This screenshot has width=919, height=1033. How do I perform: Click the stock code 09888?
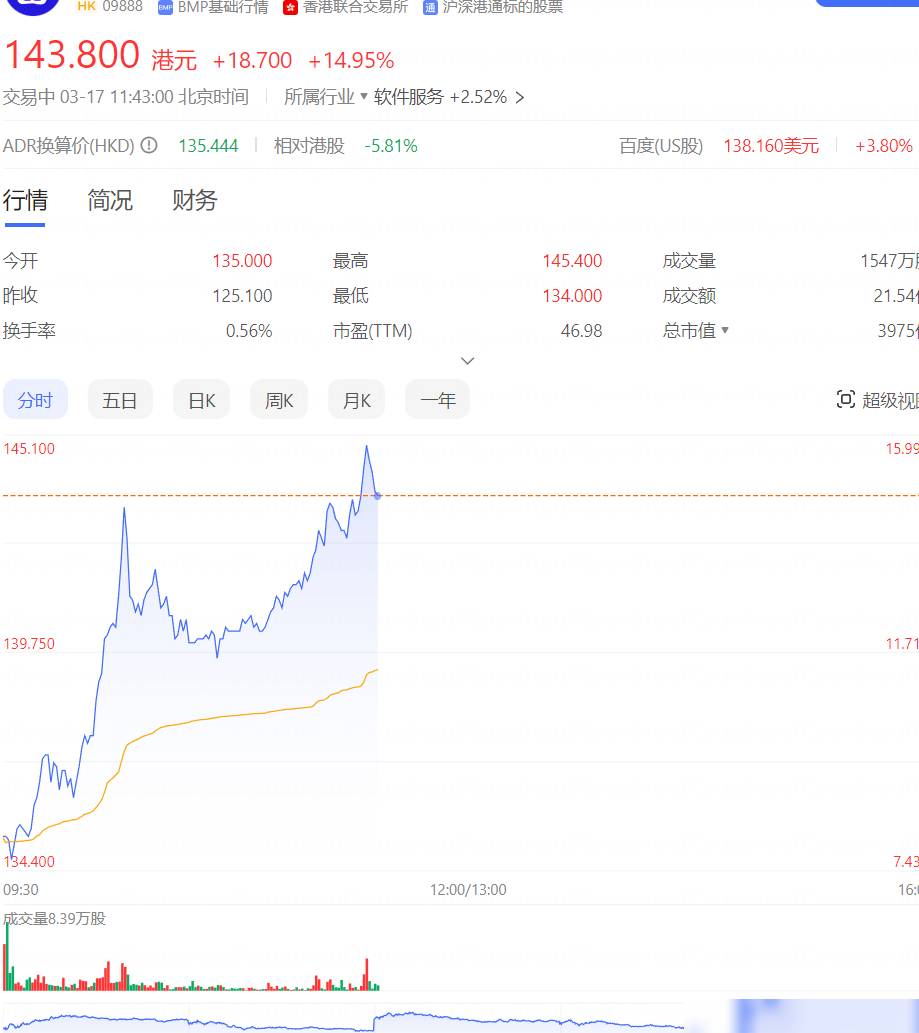coord(123,7)
